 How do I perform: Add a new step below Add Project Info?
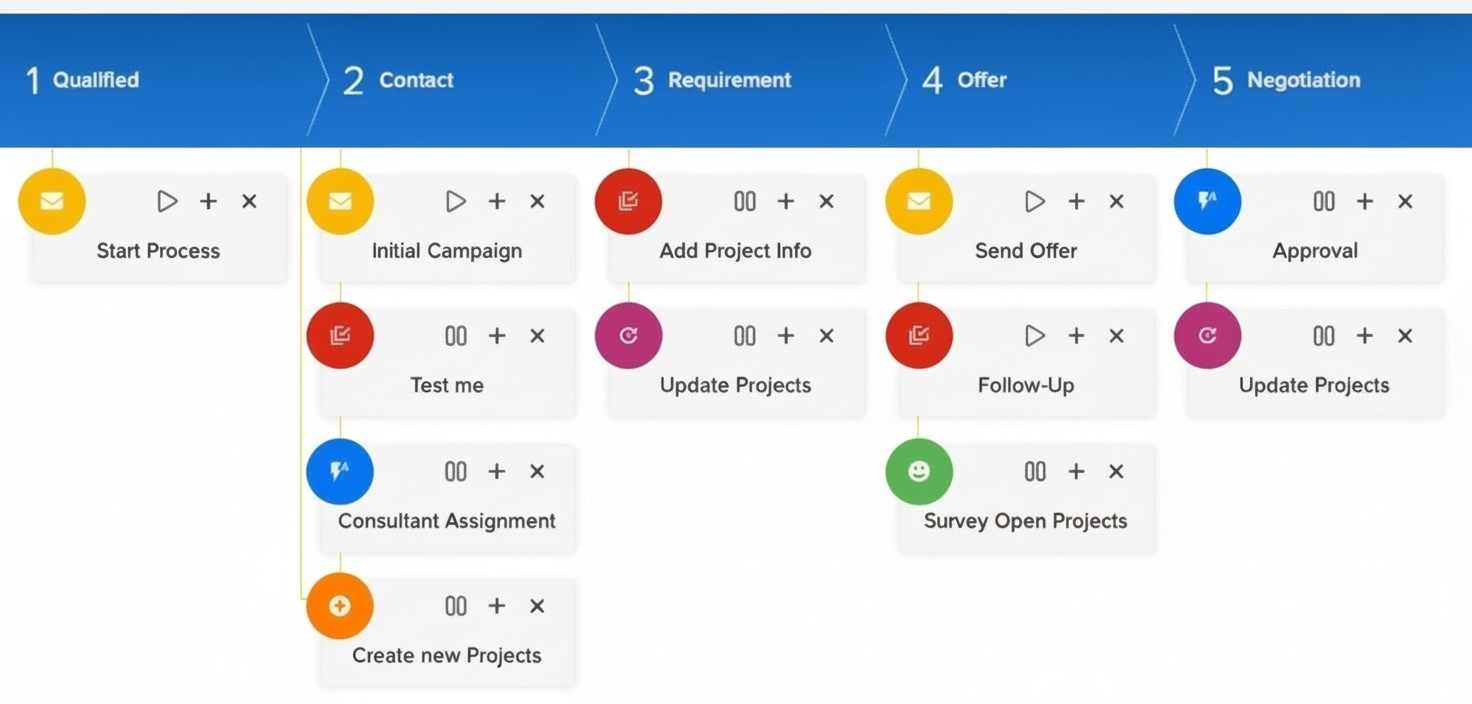786,201
